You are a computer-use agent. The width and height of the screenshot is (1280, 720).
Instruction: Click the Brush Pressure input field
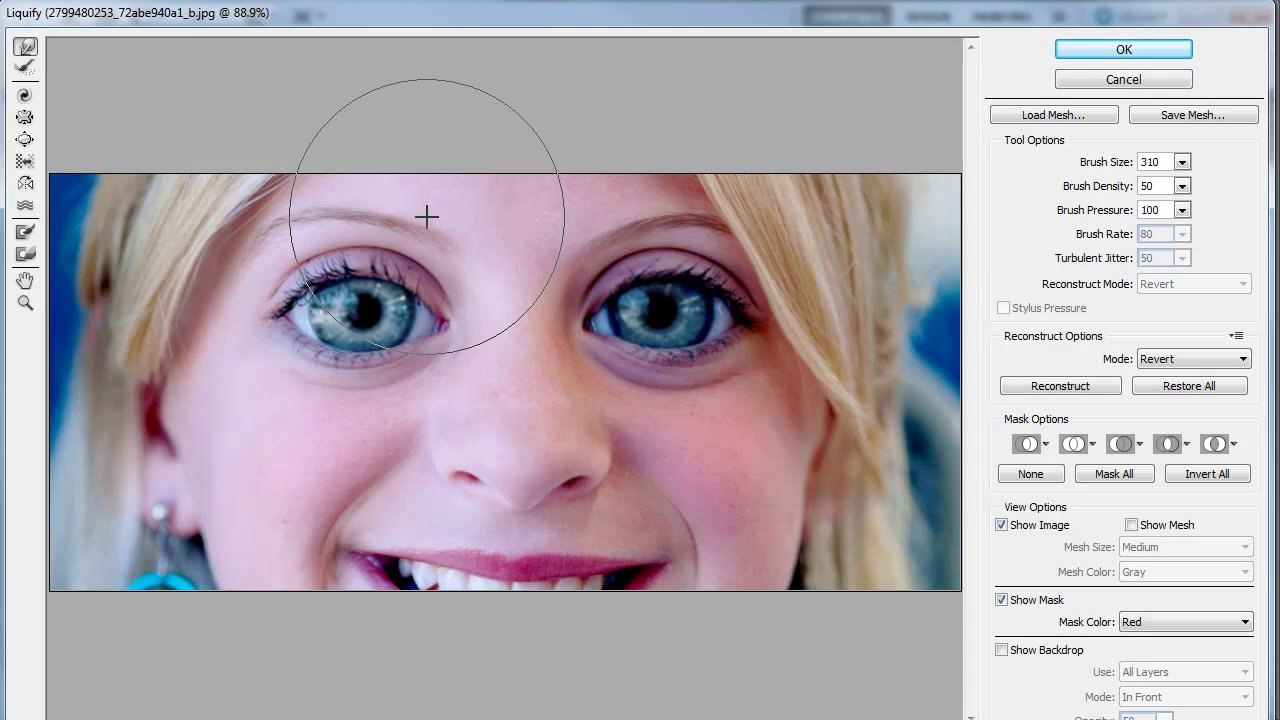tap(1155, 210)
